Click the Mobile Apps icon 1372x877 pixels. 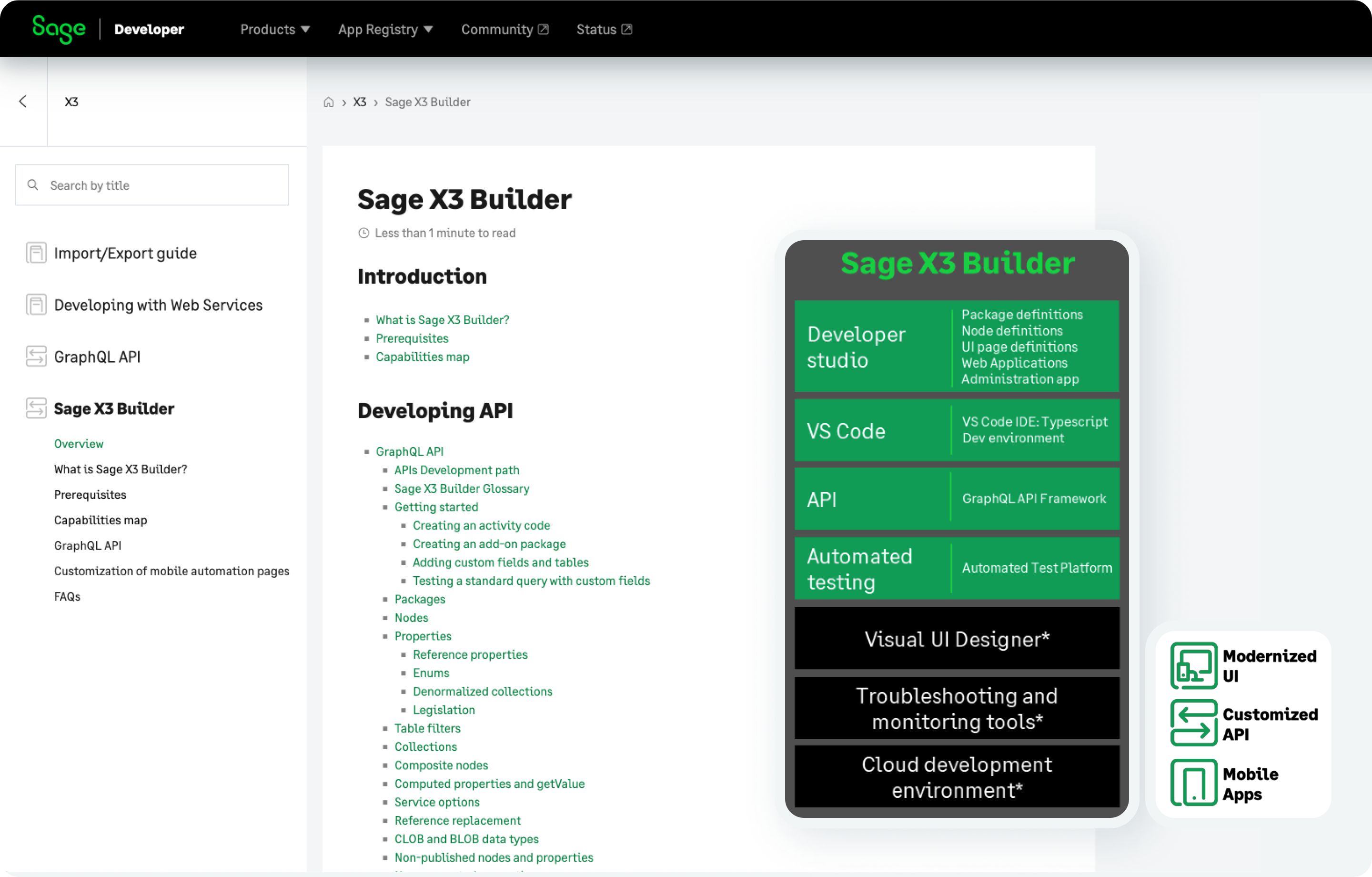pos(1194,782)
